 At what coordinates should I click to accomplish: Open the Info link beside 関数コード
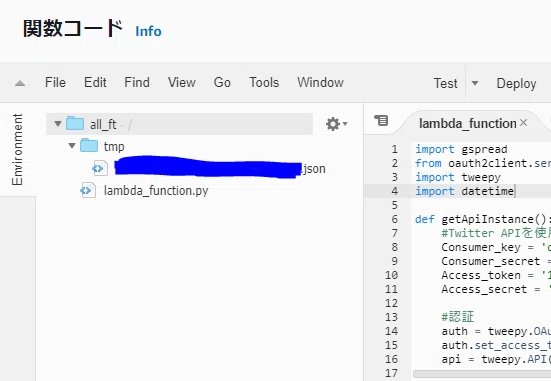pyautogui.click(x=148, y=31)
